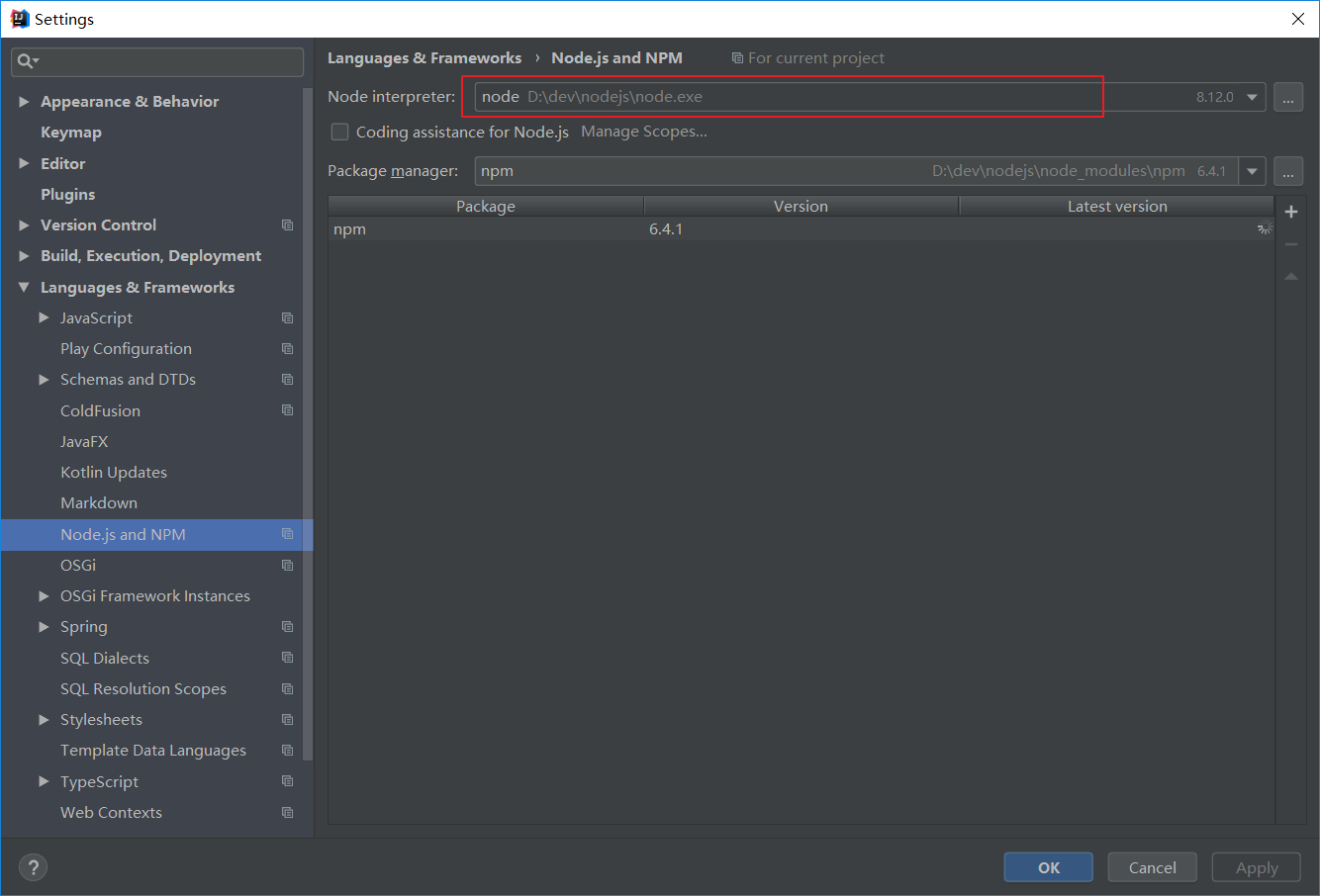Image resolution: width=1320 pixels, height=896 pixels.
Task: Sort by Package column header
Action: [486, 207]
